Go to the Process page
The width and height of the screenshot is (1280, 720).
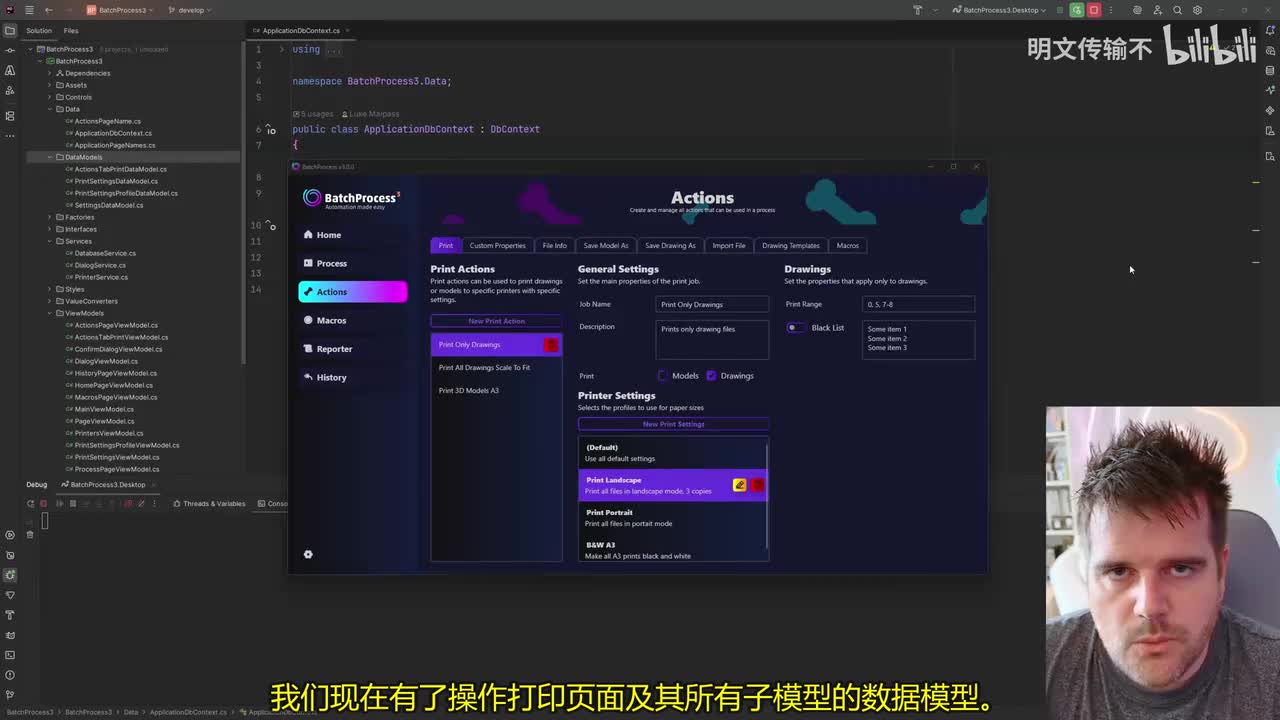[352, 263]
